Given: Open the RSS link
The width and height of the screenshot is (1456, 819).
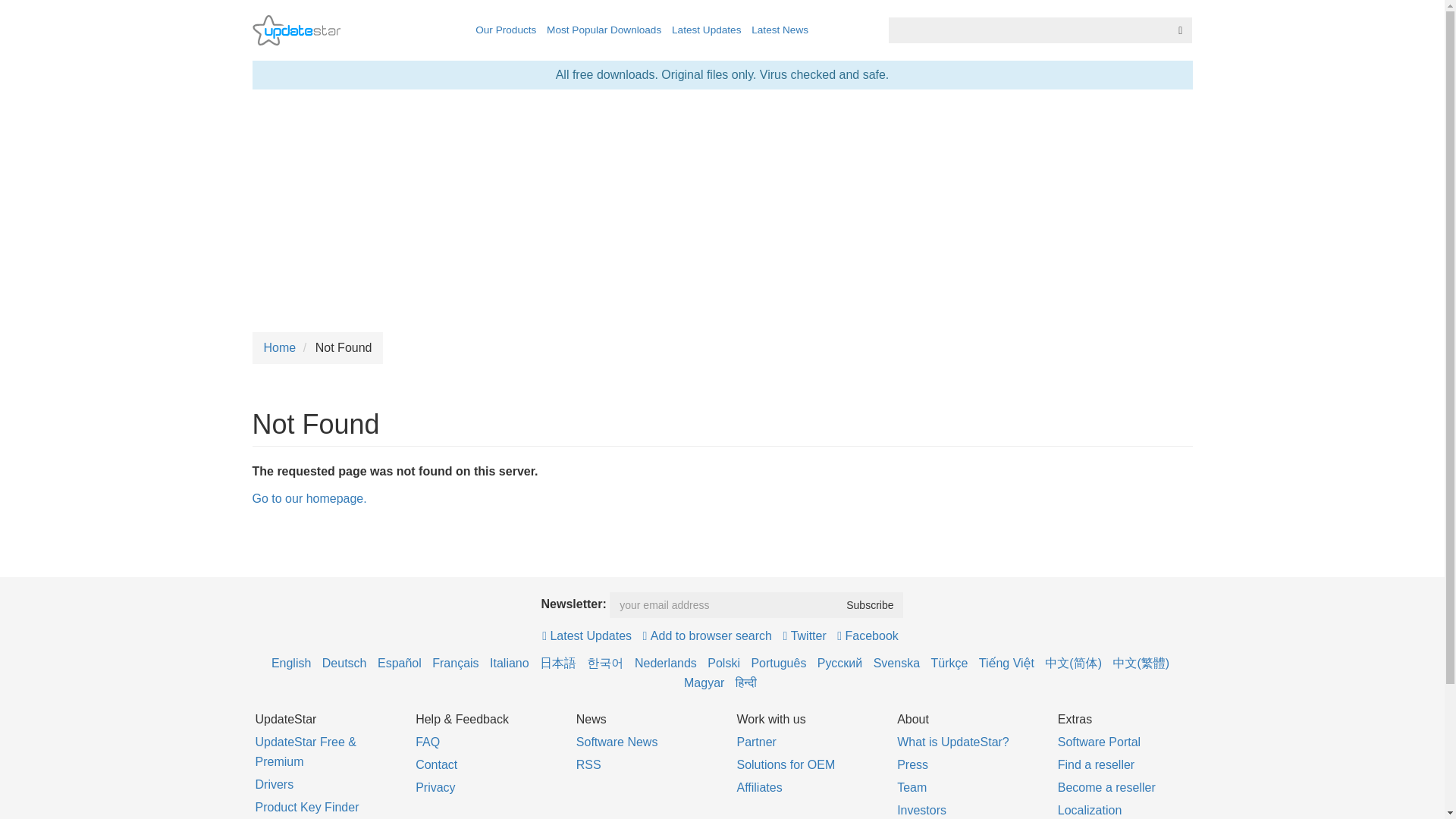Looking at the screenshot, I should [x=588, y=765].
